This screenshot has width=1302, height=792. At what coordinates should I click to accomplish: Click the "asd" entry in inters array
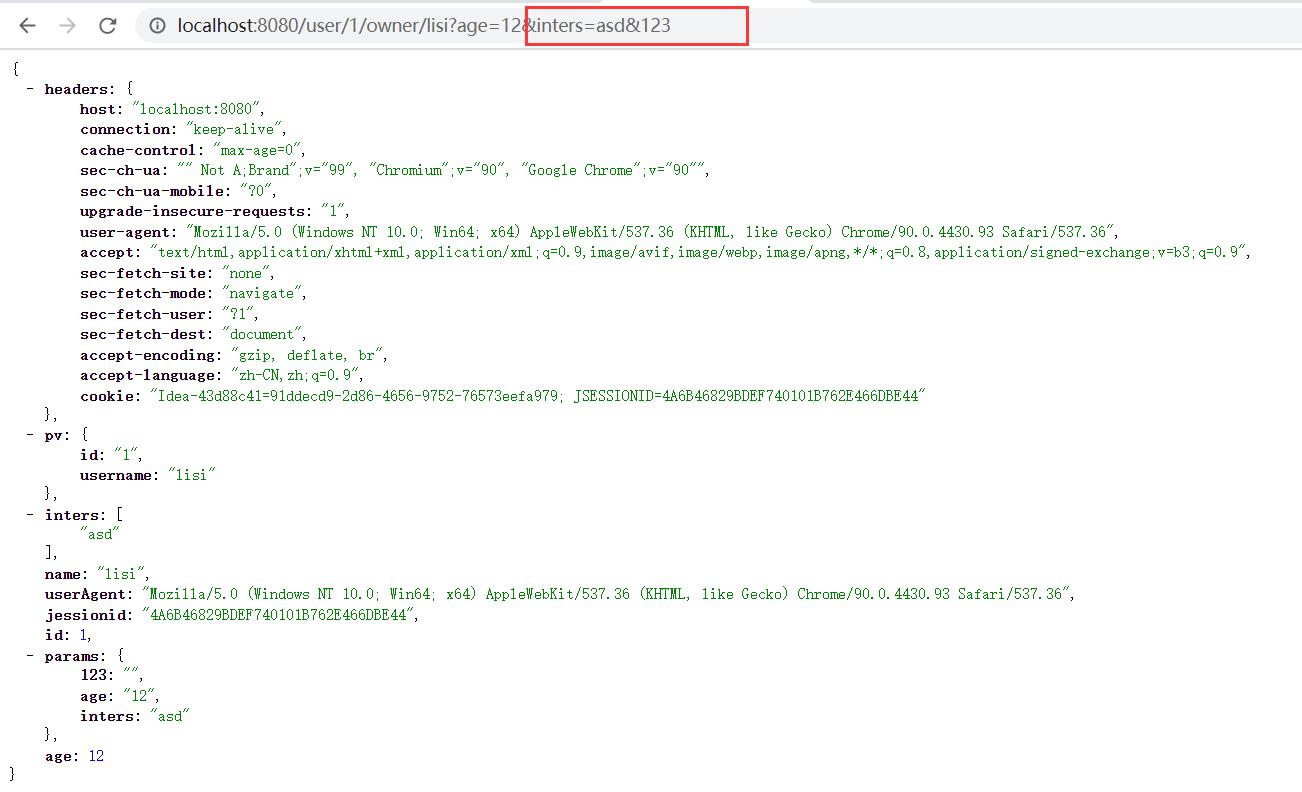coord(98,534)
